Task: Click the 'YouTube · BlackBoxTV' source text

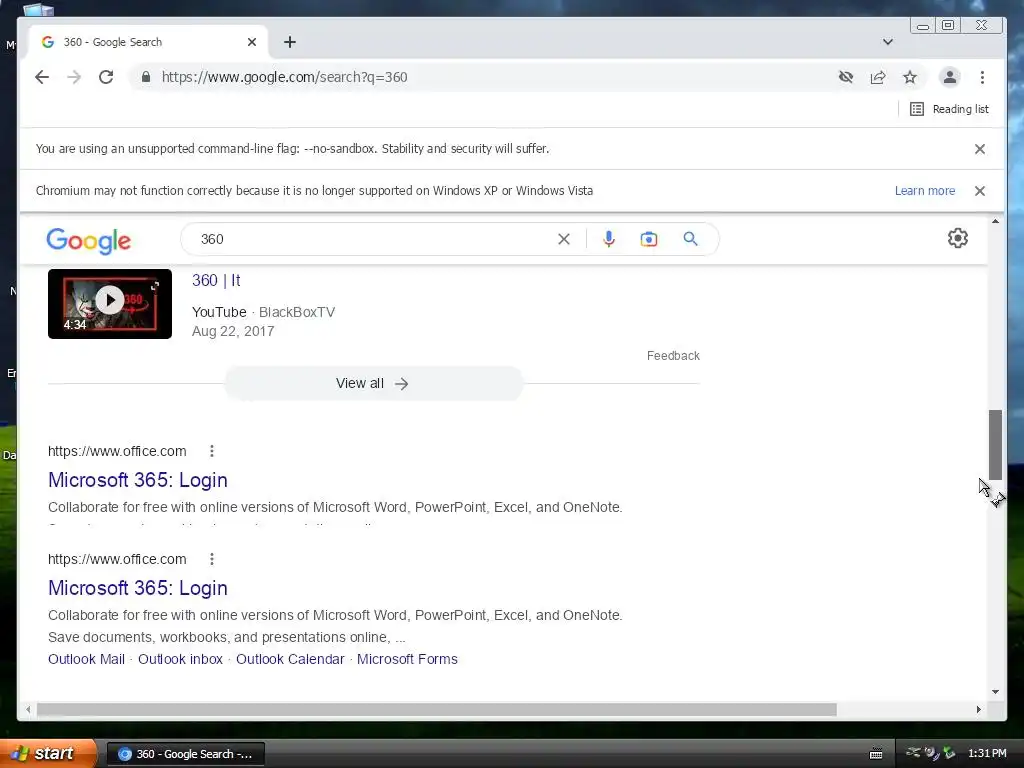Action: [263, 312]
